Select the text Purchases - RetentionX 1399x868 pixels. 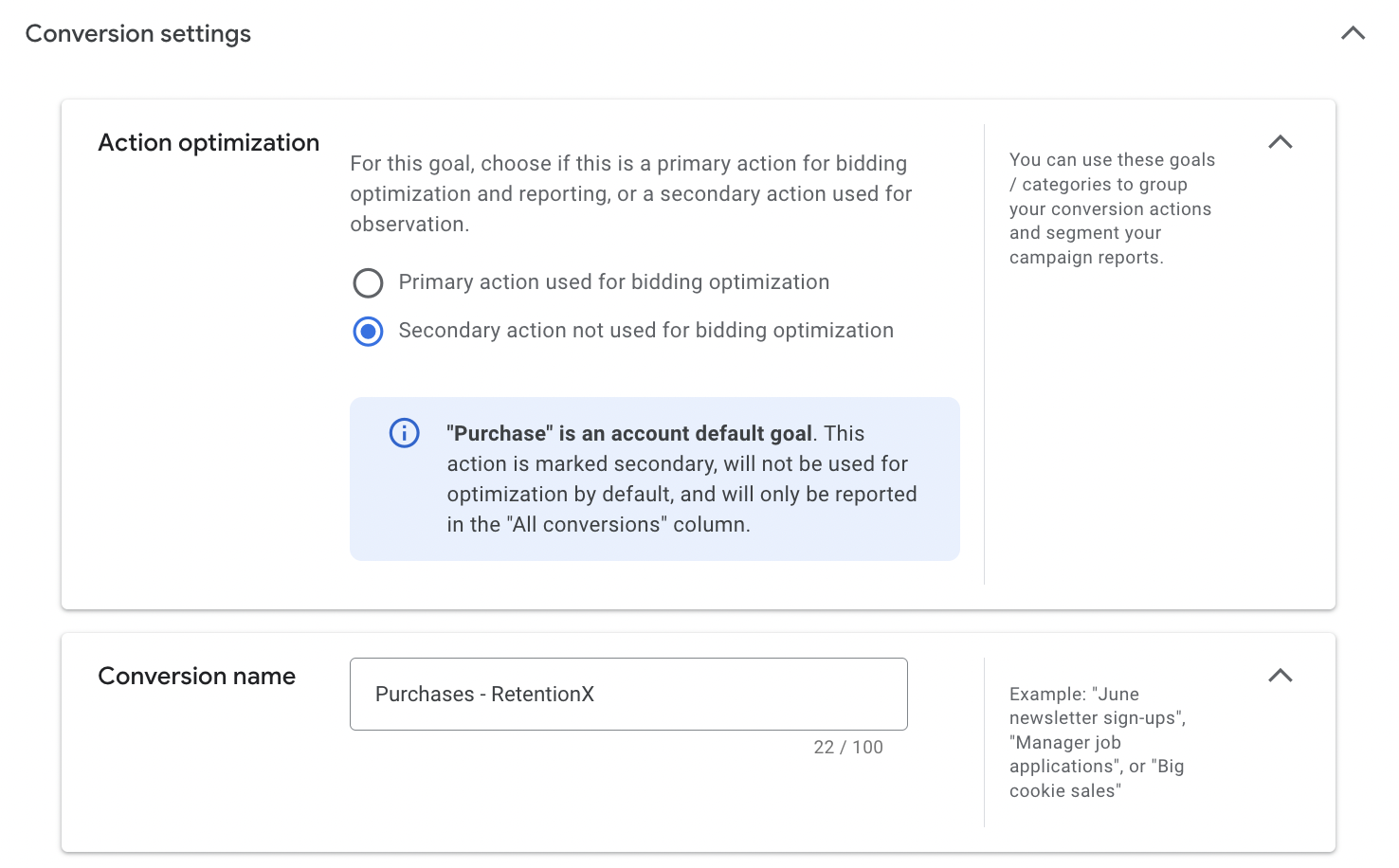485,694
